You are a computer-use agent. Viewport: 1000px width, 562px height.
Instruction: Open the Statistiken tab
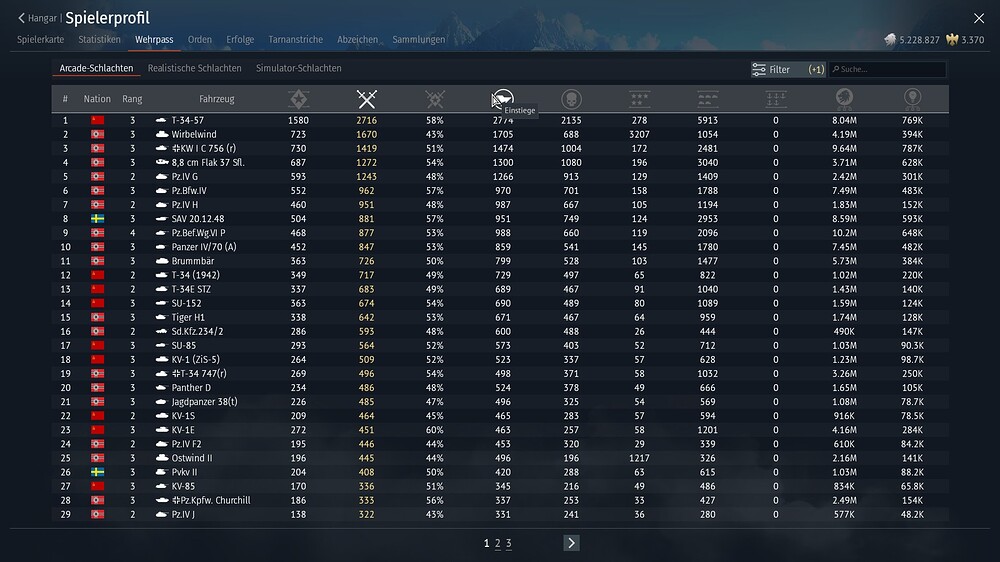tap(99, 40)
